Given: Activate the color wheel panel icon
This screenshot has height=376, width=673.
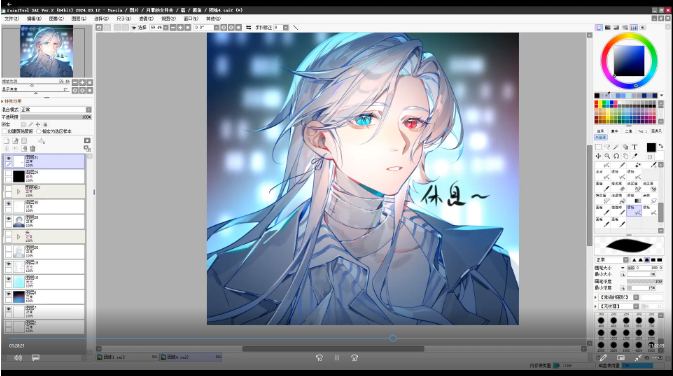Looking at the screenshot, I should 599,27.
